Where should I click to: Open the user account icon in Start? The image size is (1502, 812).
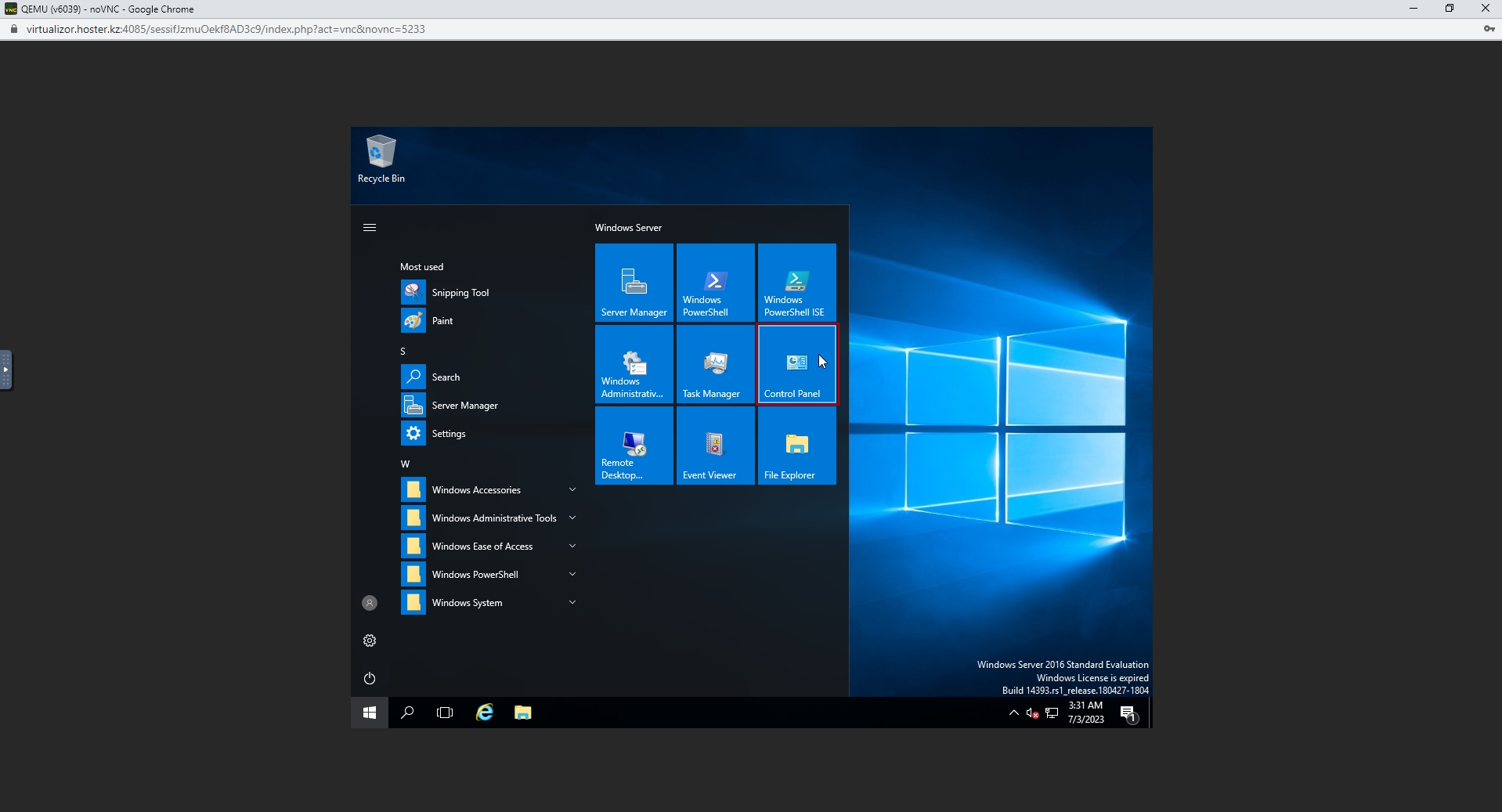tap(370, 603)
